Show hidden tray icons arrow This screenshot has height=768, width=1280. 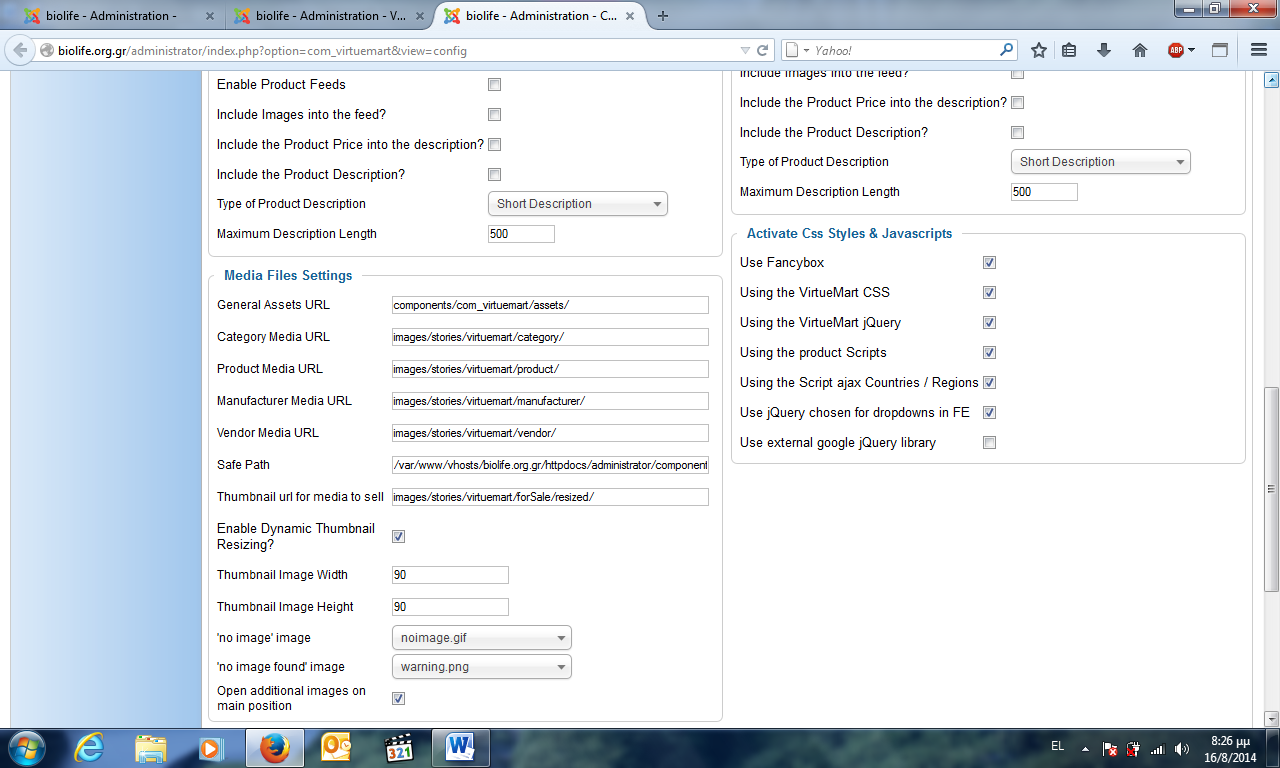pyautogui.click(x=1085, y=748)
